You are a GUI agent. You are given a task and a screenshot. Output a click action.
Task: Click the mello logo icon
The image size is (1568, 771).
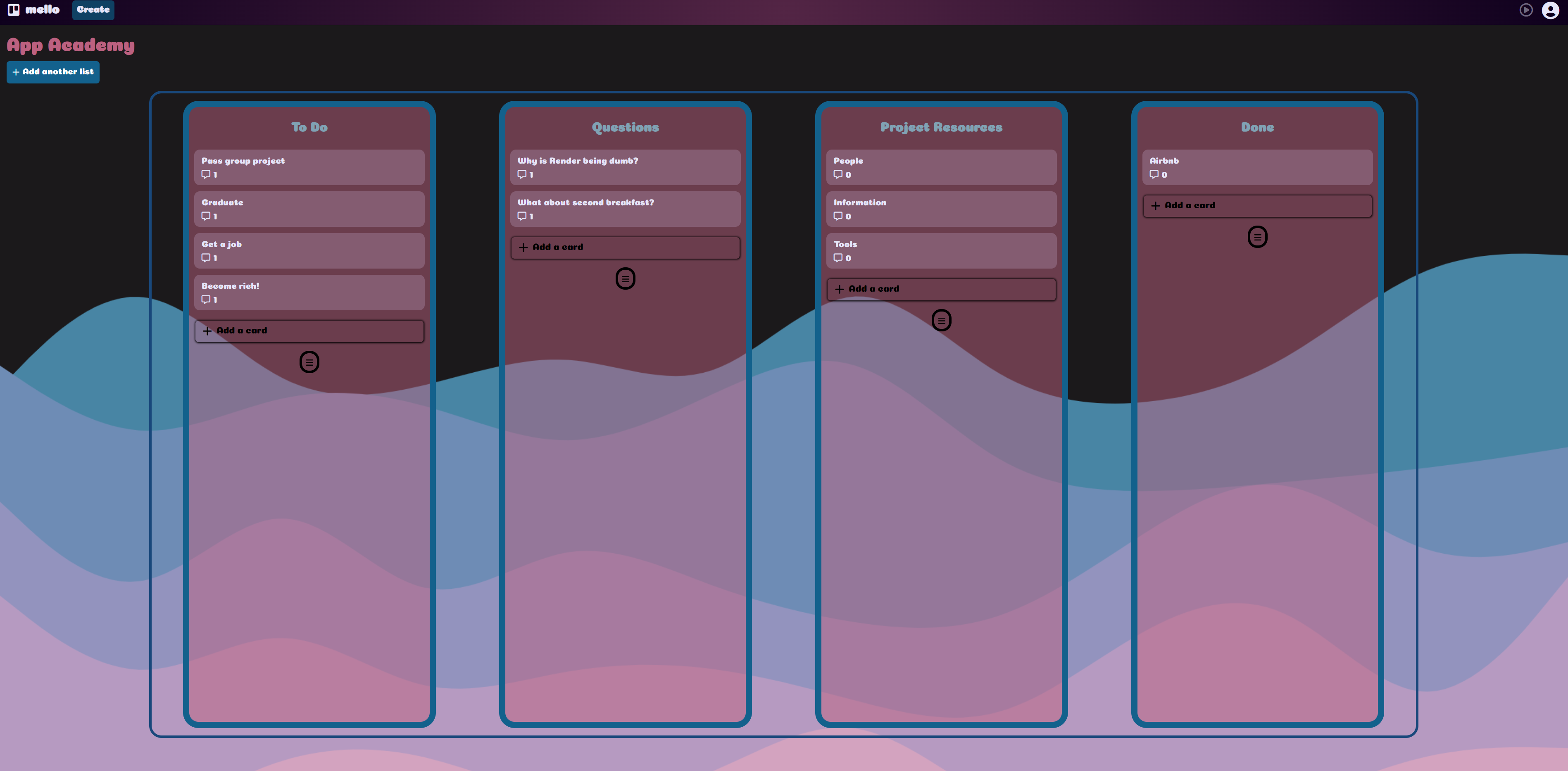click(13, 10)
